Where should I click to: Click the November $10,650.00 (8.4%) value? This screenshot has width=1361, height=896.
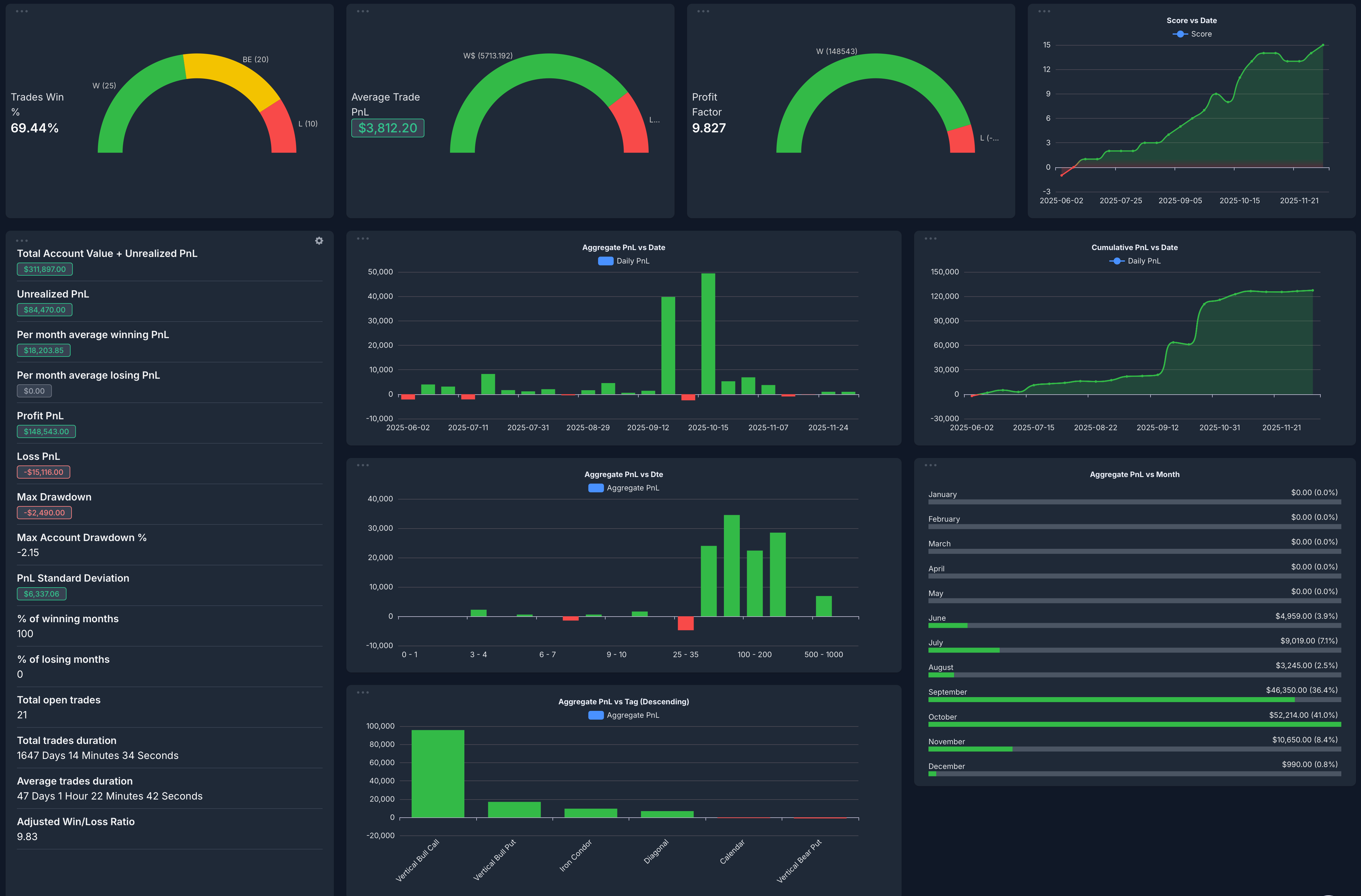pos(1305,740)
